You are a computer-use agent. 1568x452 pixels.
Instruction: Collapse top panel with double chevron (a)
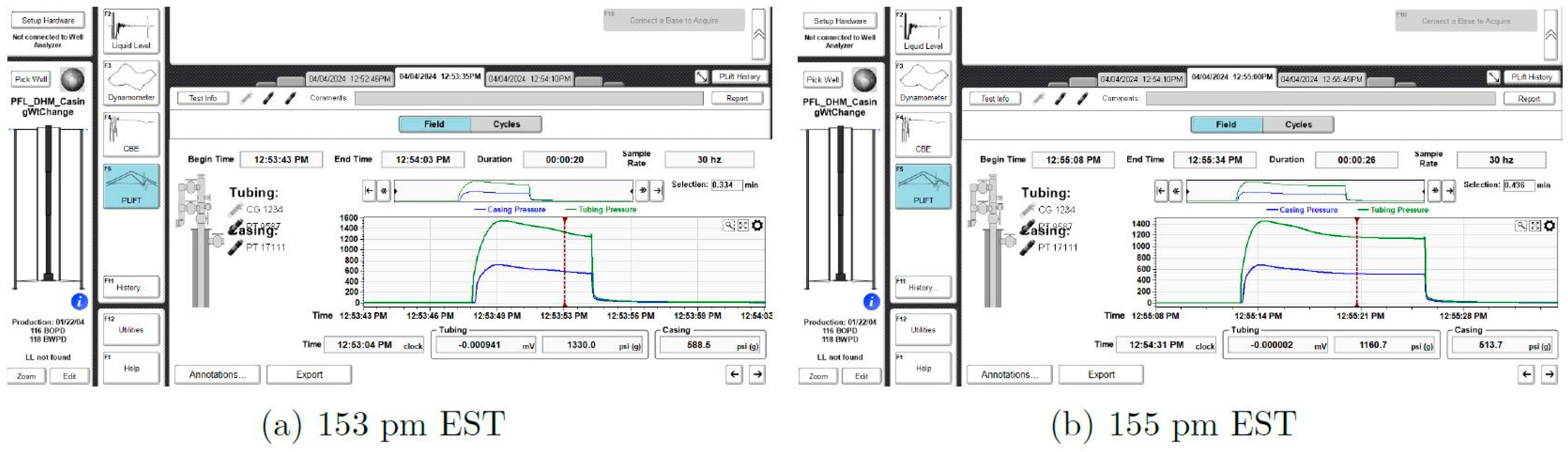tap(758, 34)
